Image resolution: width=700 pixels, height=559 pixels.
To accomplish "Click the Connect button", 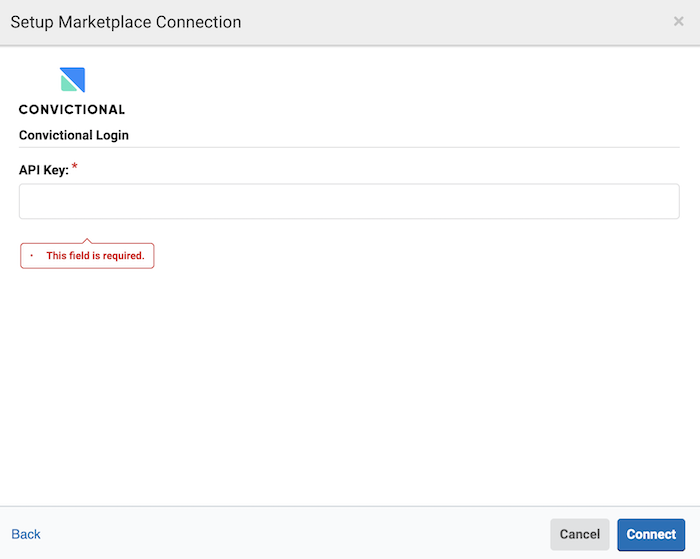I will [x=651, y=534].
